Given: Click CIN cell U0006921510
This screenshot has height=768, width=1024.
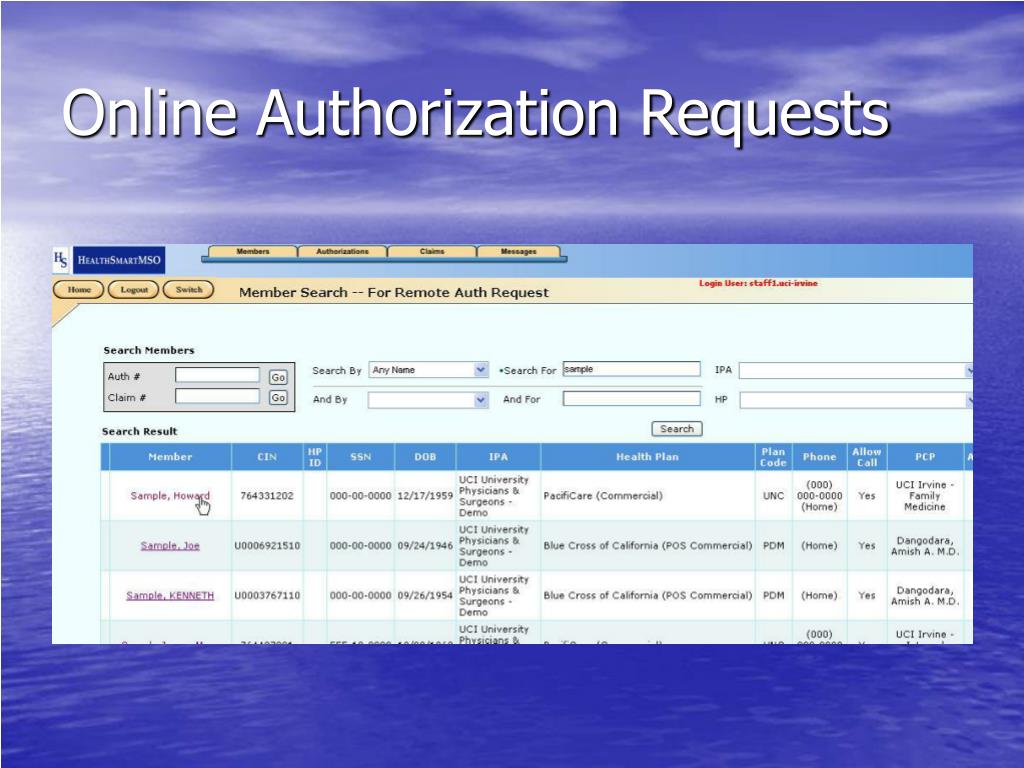Looking at the screenshot, I should (267, 546).
